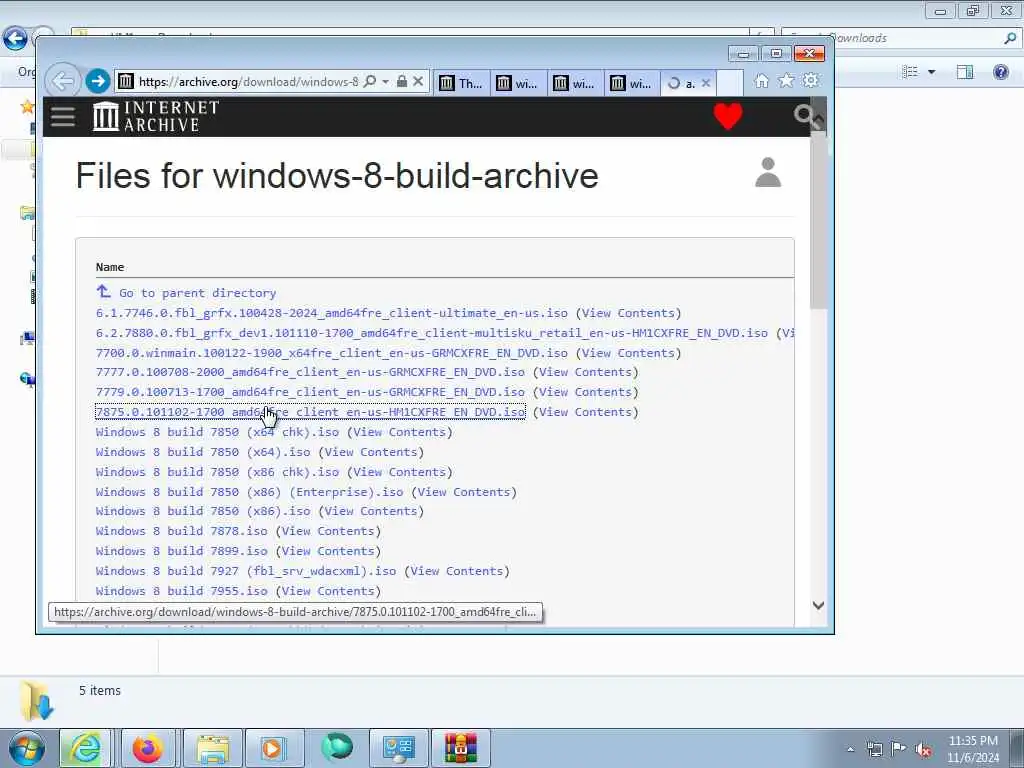Image resolution: width=1024 pixels, height=768 pixels.
Task: Switch to the first 'wi...' tab
Action: (x=518, y=83)
